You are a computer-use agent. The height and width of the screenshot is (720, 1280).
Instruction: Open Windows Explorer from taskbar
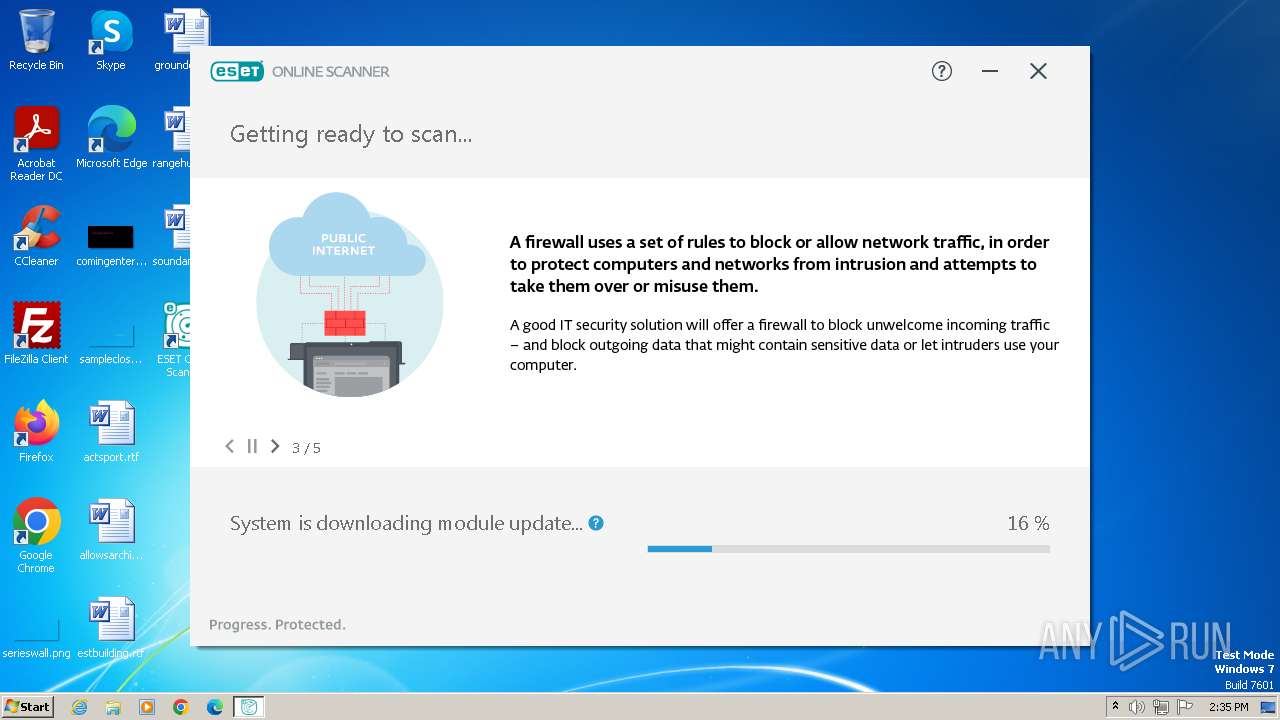point(113,707)
